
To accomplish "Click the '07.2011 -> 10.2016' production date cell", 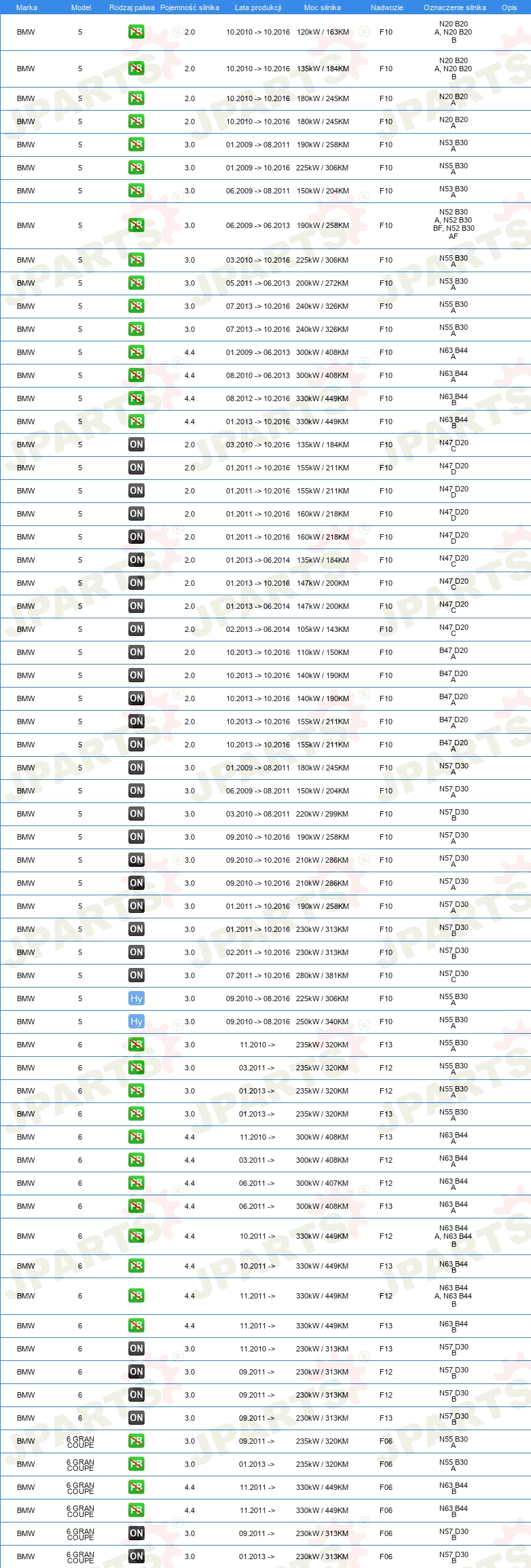I will point(258,975).
